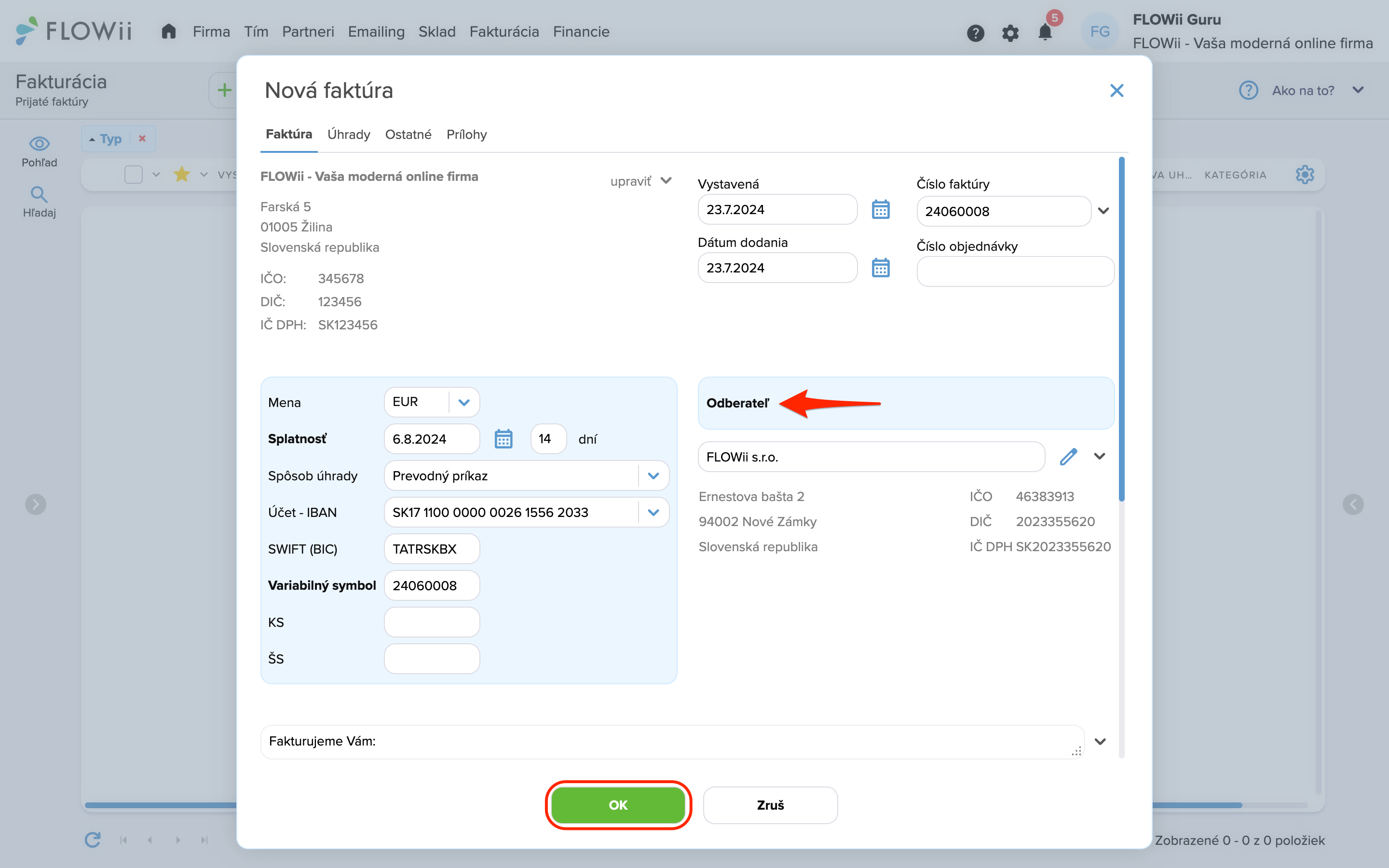Open the Financie menu
The width and height of the screenshot is (1389, 868).
coord(581,31)
